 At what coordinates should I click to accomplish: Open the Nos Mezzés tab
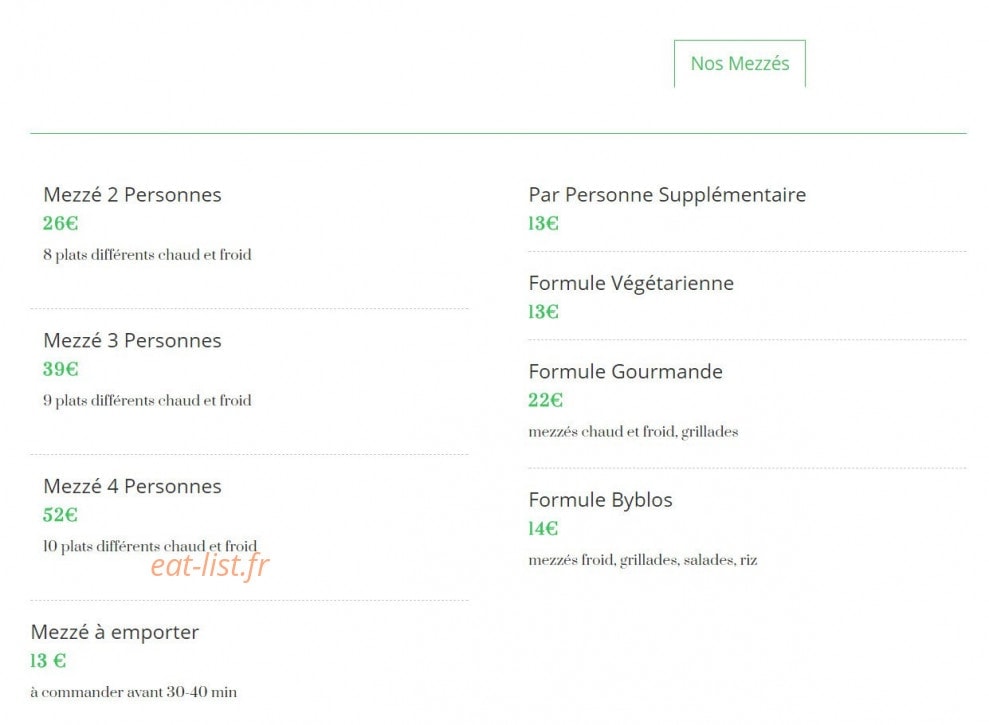(739, 64)
